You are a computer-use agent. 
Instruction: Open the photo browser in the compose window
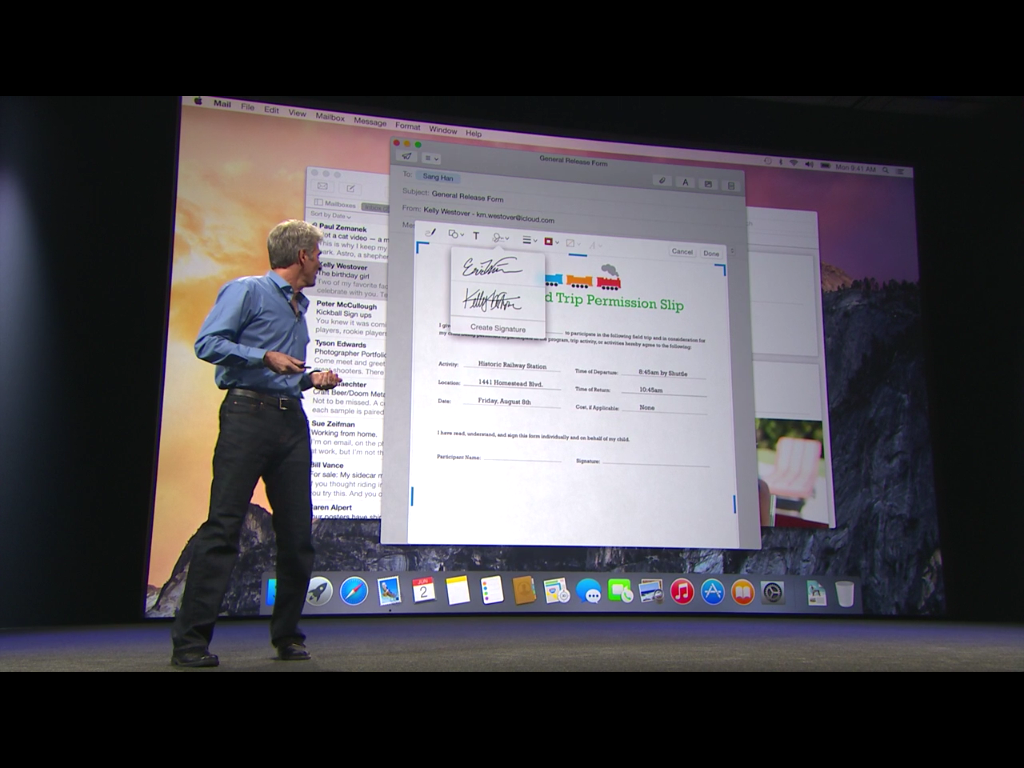pyautogui.click(x=708, y=184)
